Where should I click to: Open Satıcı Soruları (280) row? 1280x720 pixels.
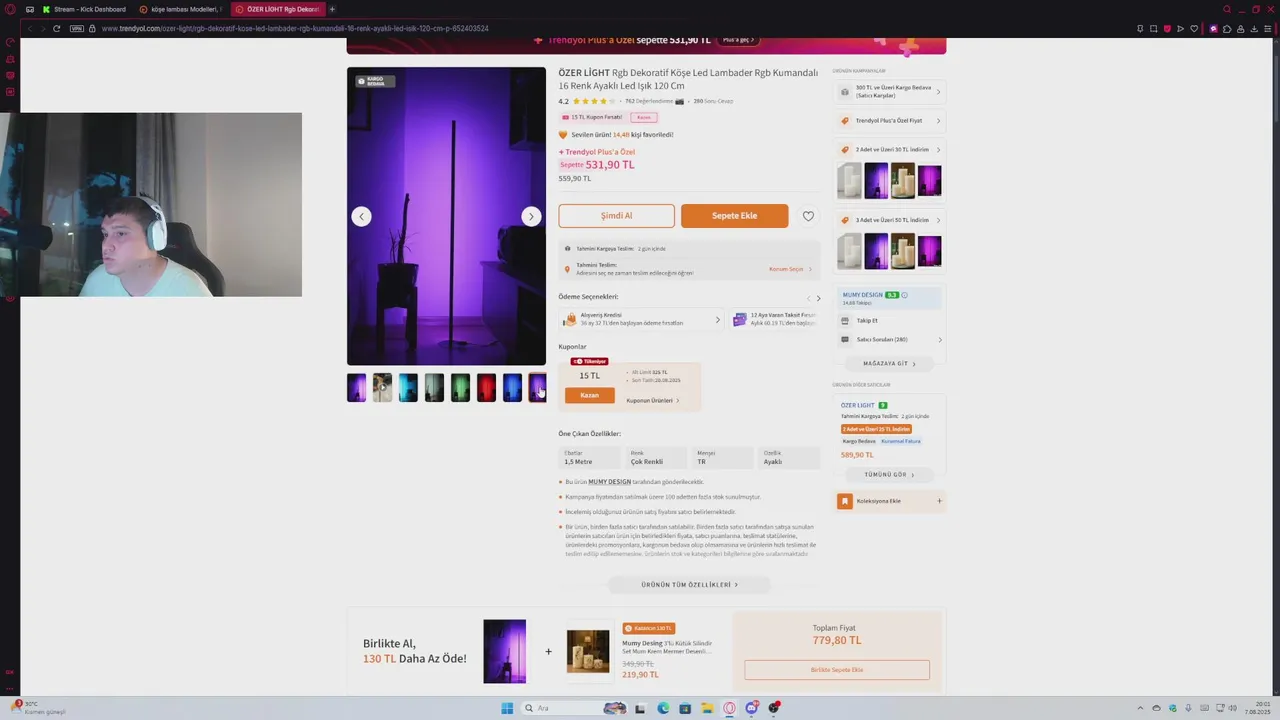(x=890, y=340)
